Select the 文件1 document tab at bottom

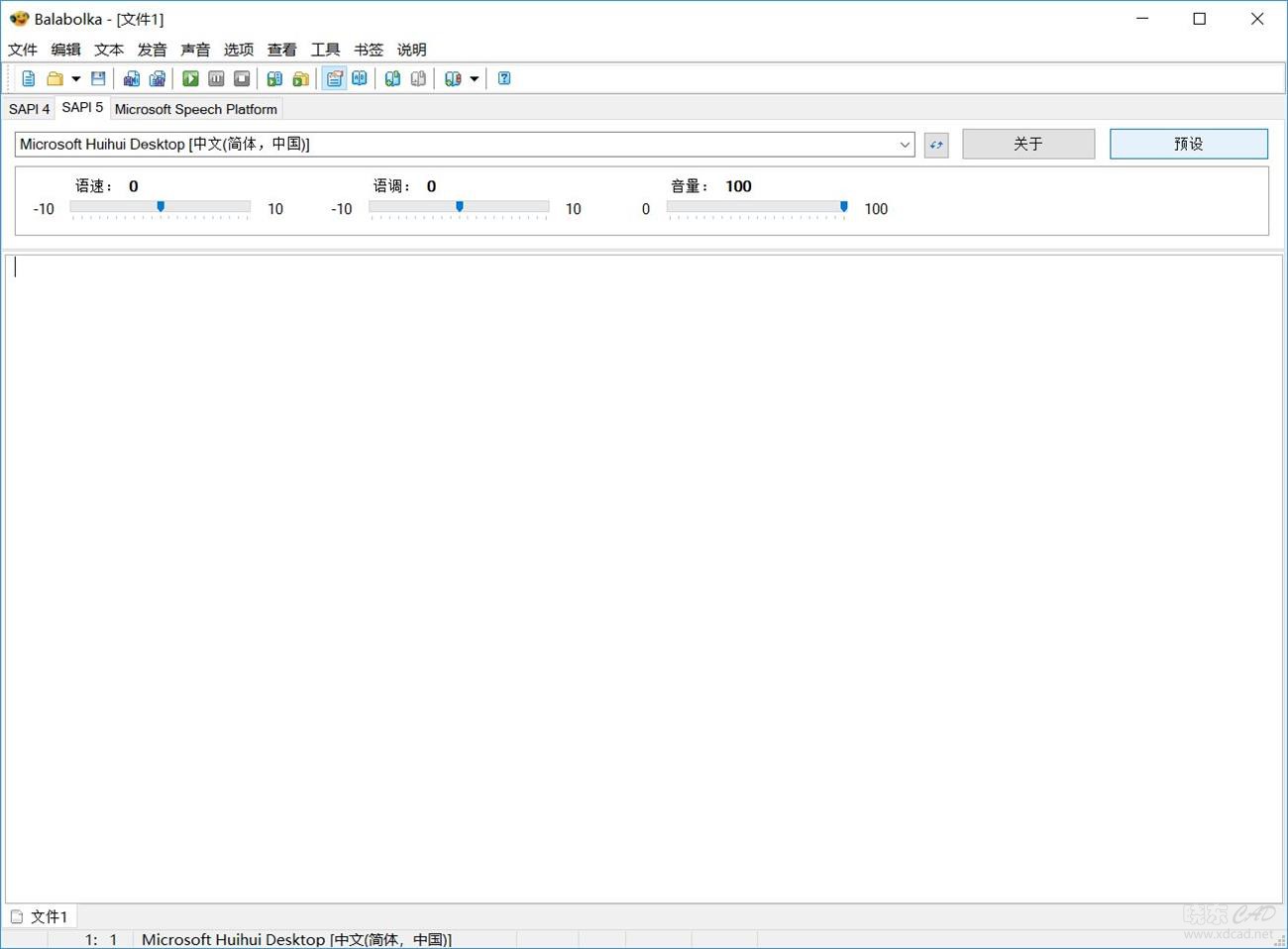[40, 917]
